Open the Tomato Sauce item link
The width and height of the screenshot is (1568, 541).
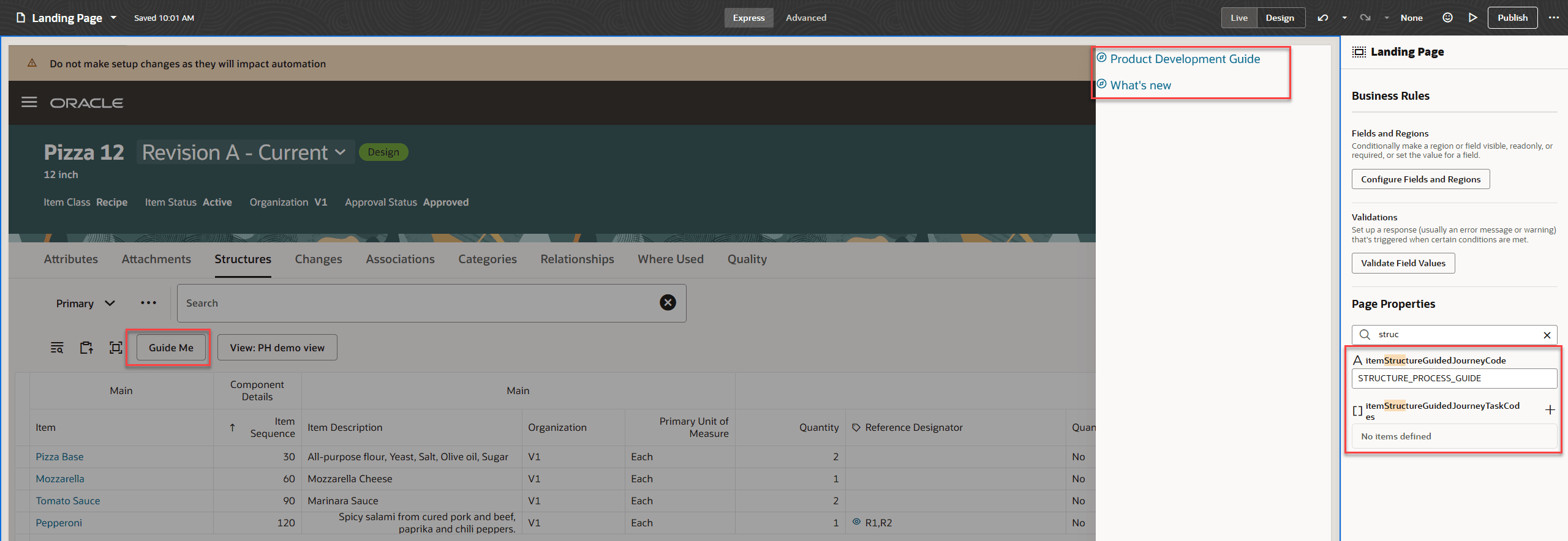[67, 501]
